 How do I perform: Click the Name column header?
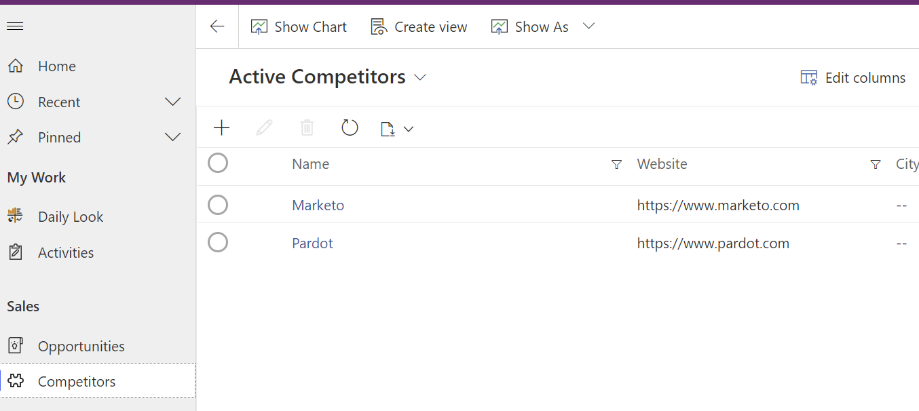pyautogui.click(x=311, y=164)
